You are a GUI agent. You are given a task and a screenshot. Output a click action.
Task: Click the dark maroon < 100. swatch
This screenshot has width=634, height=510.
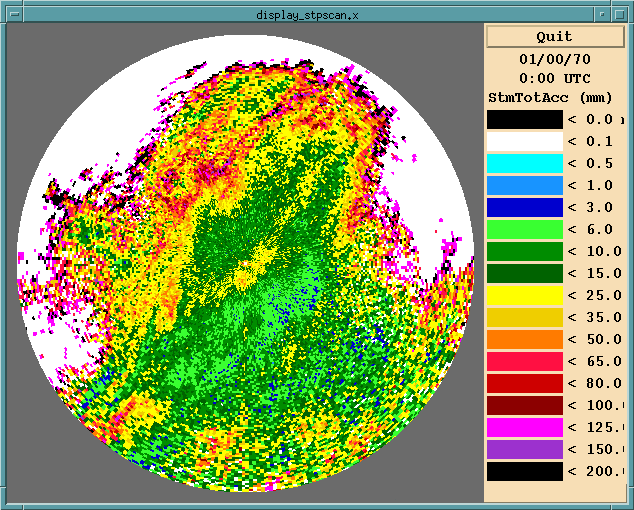pos(524,405)
